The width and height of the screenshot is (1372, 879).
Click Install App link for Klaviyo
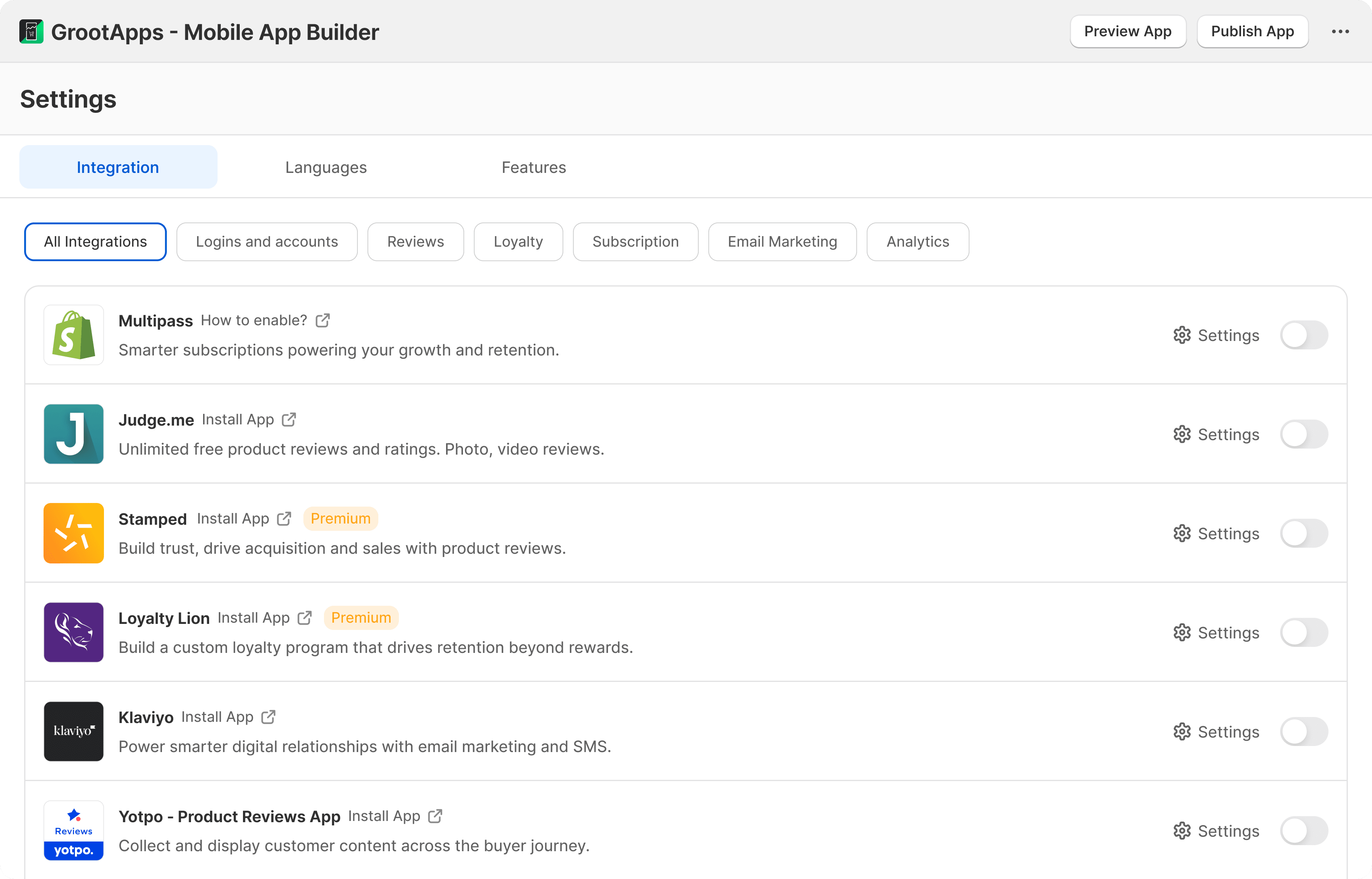tap(217, 717)
